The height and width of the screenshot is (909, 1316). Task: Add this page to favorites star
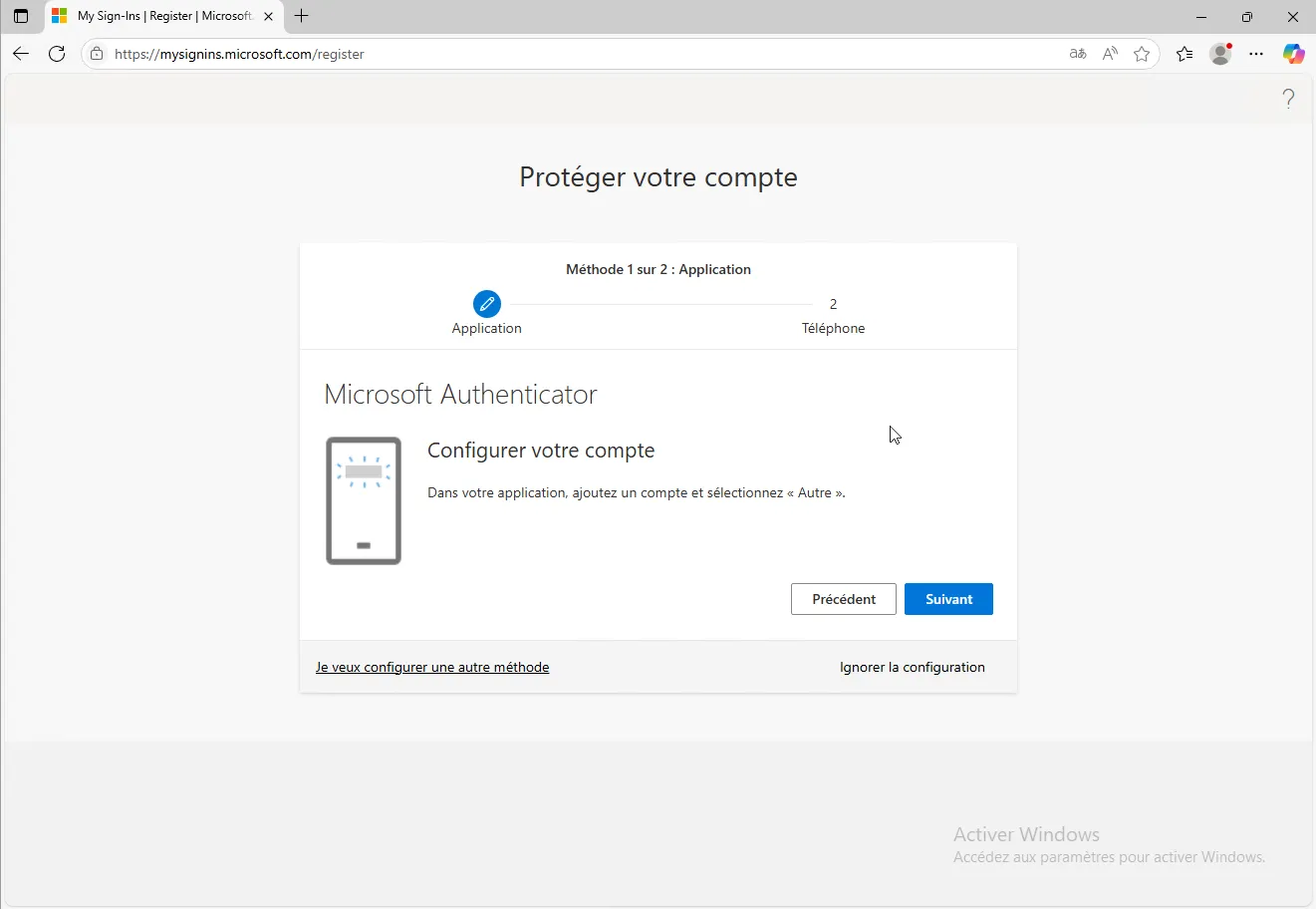[1142, 54]
